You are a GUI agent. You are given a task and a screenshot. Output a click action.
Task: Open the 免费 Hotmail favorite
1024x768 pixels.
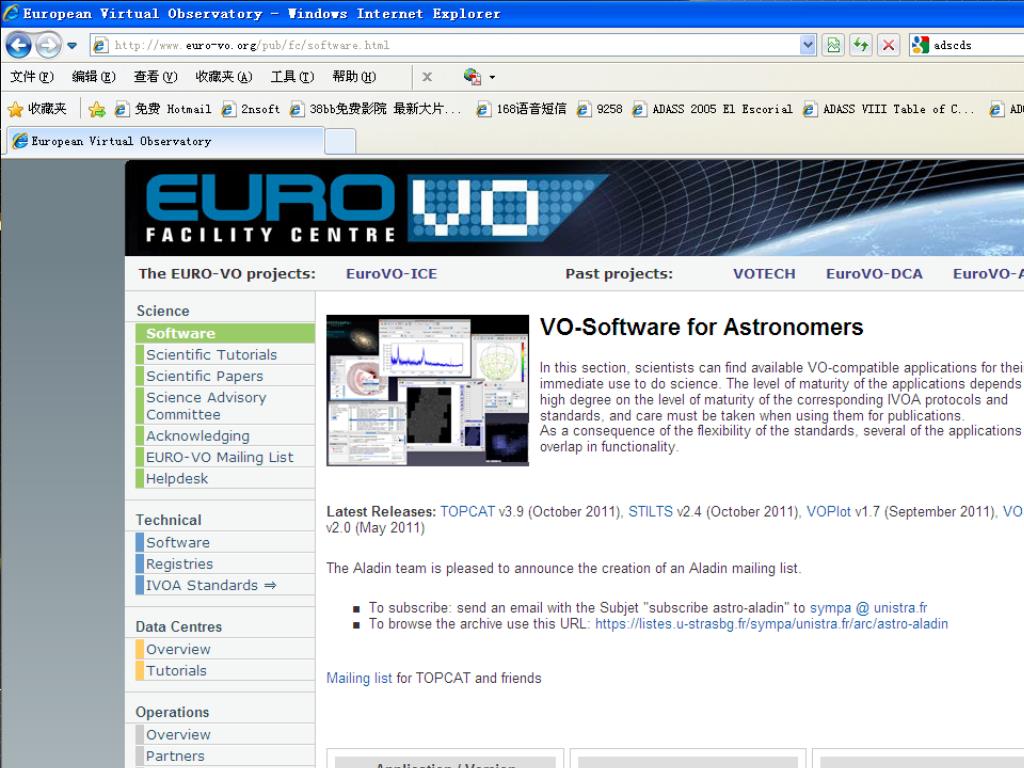pyautogui.click(x=163, y=109)
